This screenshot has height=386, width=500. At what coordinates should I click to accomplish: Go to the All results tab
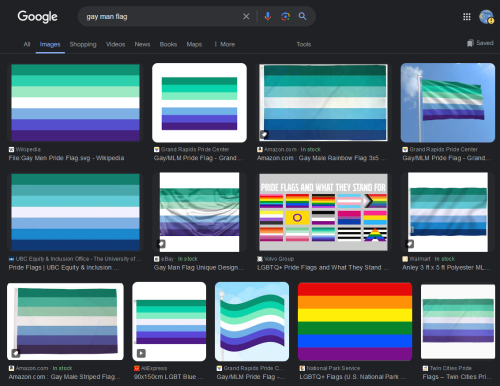pos(27,44)
